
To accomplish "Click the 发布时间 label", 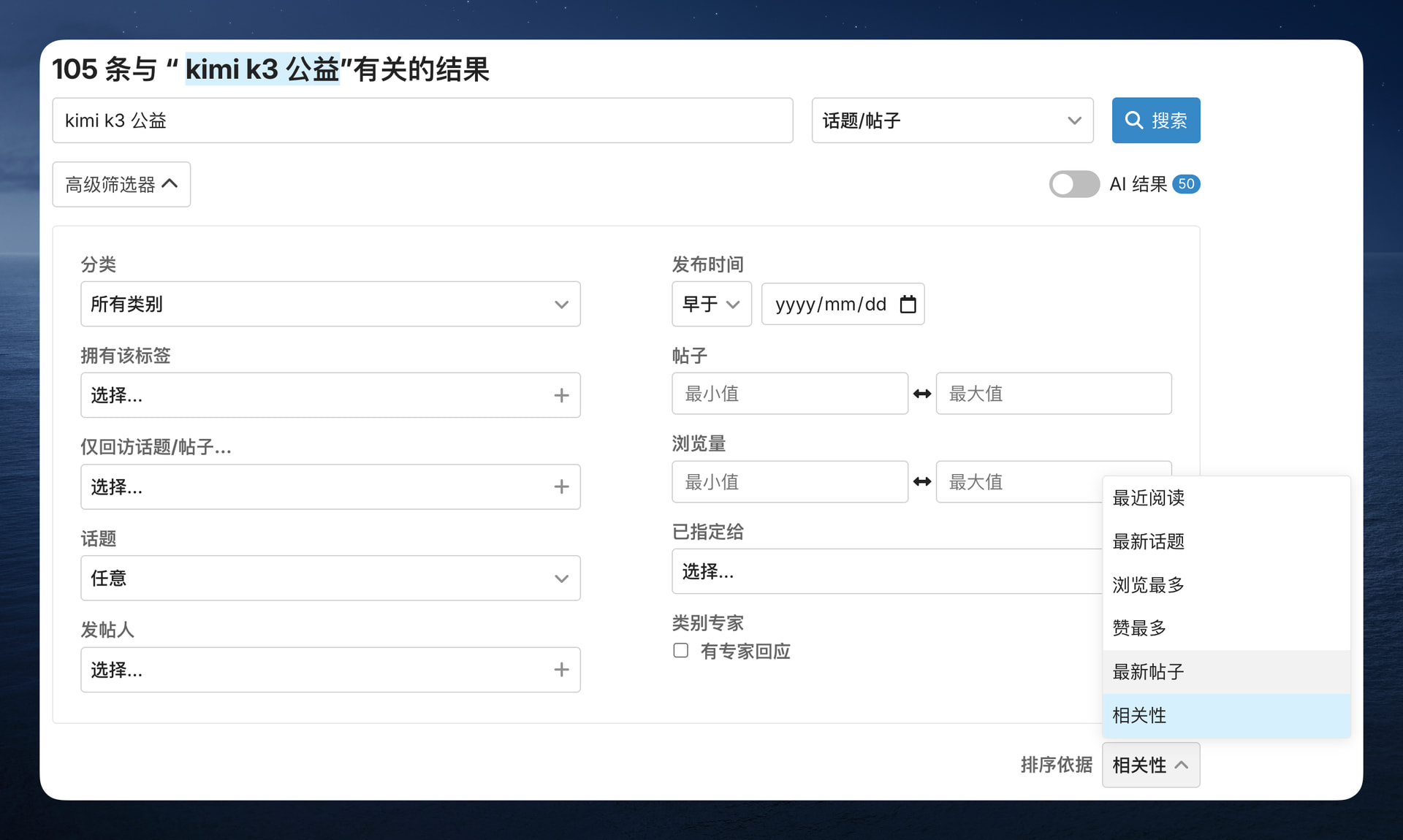I will tap(707, 264).
